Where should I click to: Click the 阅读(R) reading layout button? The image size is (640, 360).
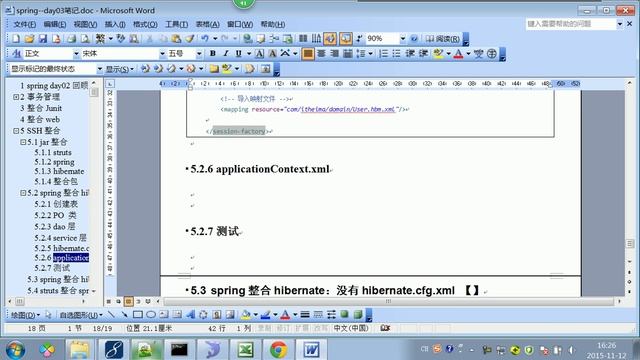click(x=442, y=39)
